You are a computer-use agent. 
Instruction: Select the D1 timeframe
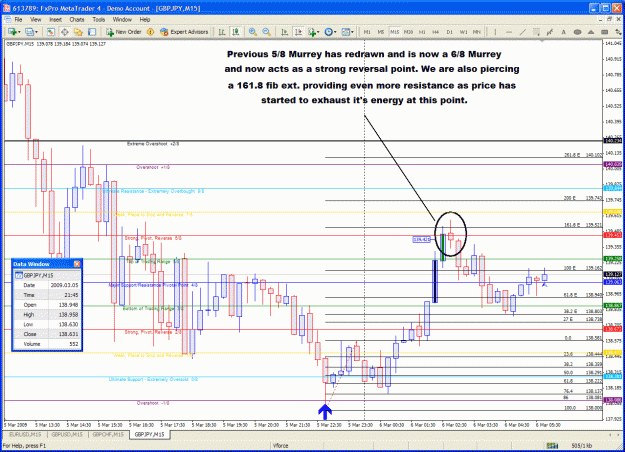pos(450,32)
